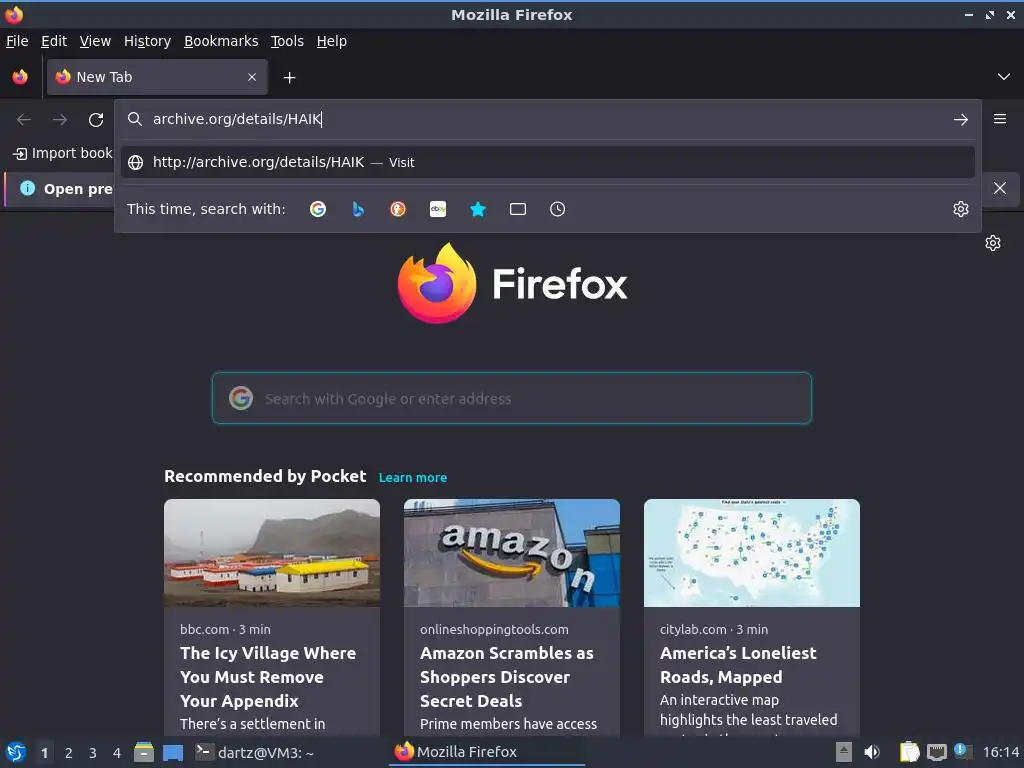Search History using the clock icon

click(x=558, y=209)
